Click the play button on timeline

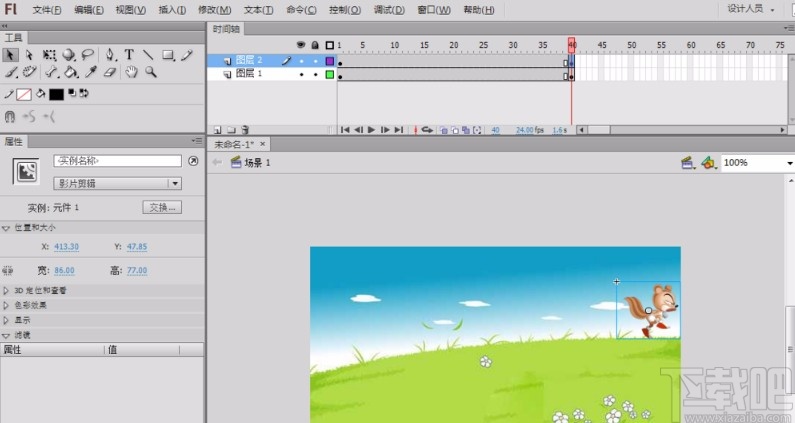point(371,130)
